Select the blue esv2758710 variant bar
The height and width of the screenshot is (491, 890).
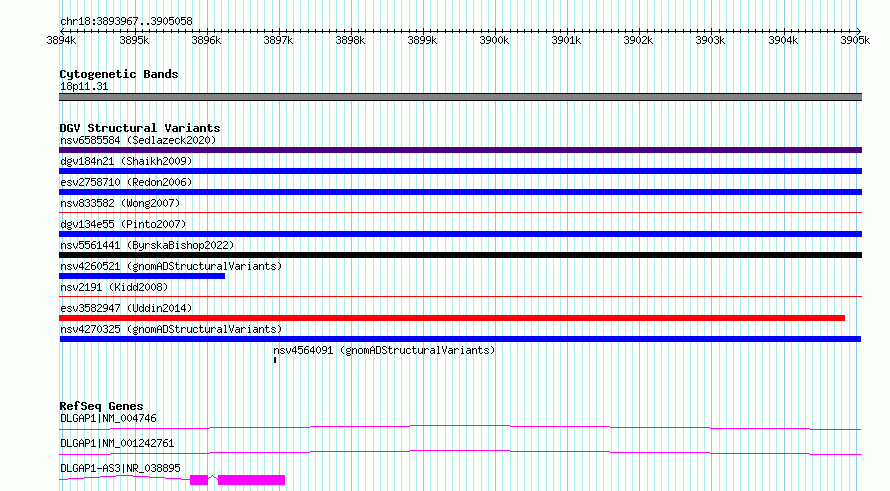pos(460,192)
